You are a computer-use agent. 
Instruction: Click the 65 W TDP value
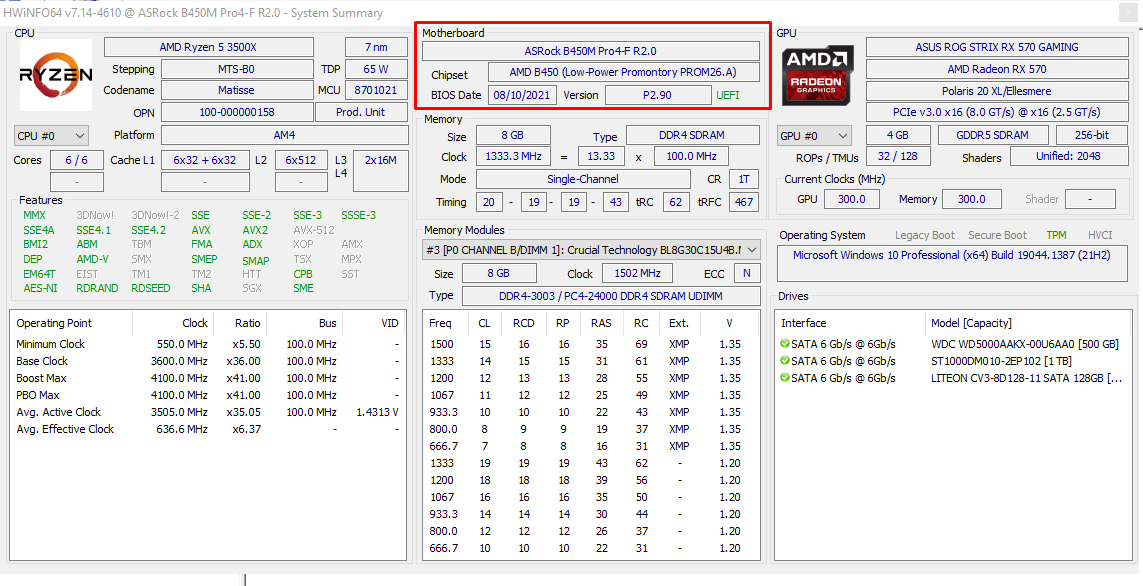coord(376,69)
